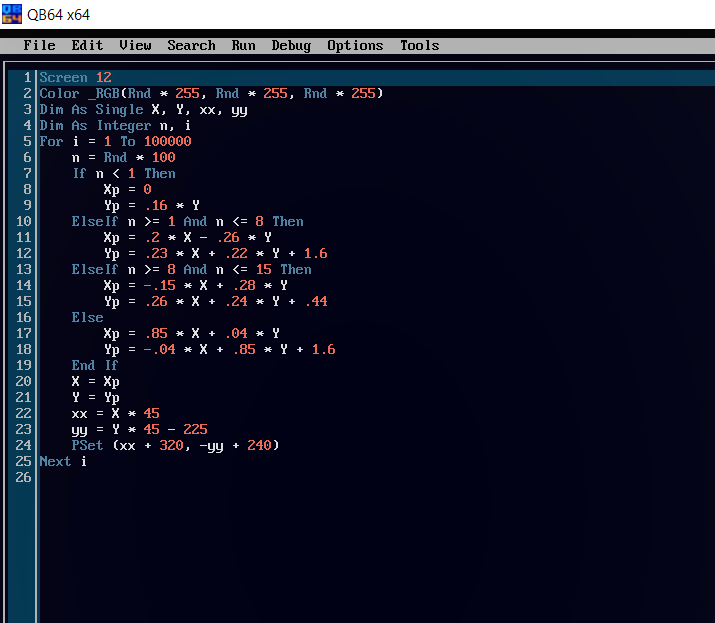
Task: Open the Edit menu
Action: (x=87, y=45)
